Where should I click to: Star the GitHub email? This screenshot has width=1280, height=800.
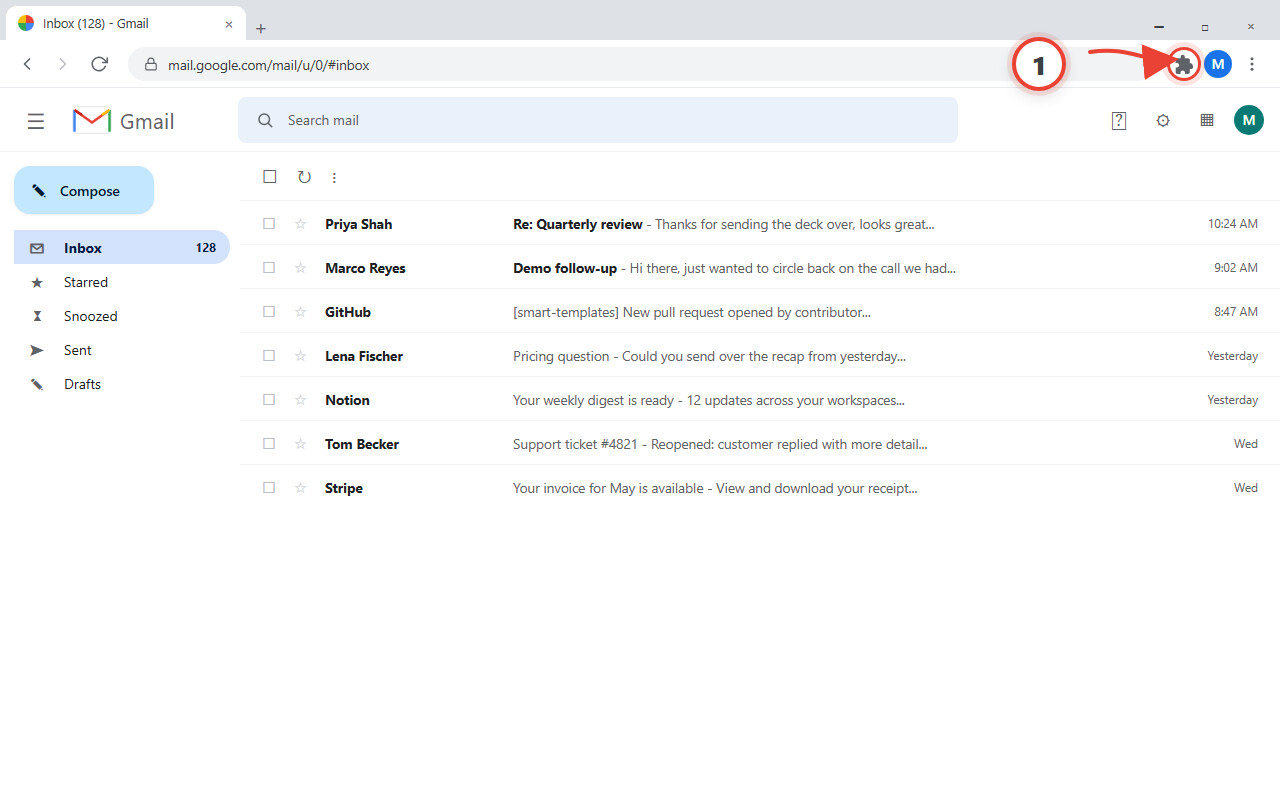click(x=300, y=312)
